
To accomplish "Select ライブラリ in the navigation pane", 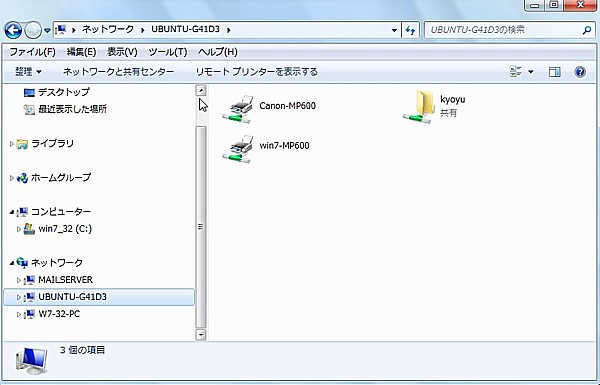I will (52, 144).
